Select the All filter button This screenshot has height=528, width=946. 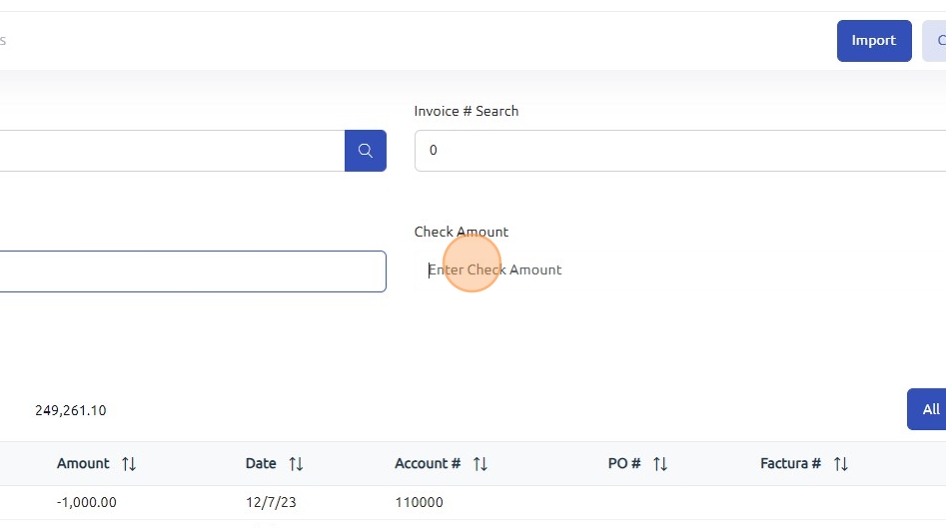[930, 409]
